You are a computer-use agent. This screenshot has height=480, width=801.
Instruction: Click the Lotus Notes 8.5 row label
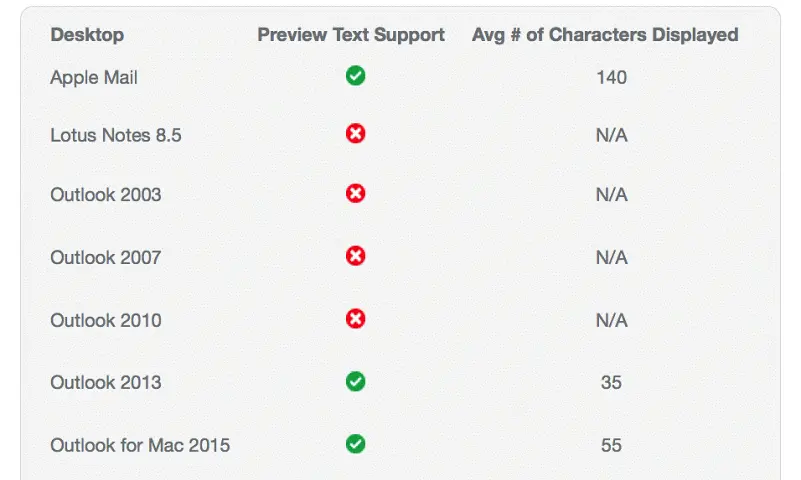pyautogui.click(x=116, y=135)
